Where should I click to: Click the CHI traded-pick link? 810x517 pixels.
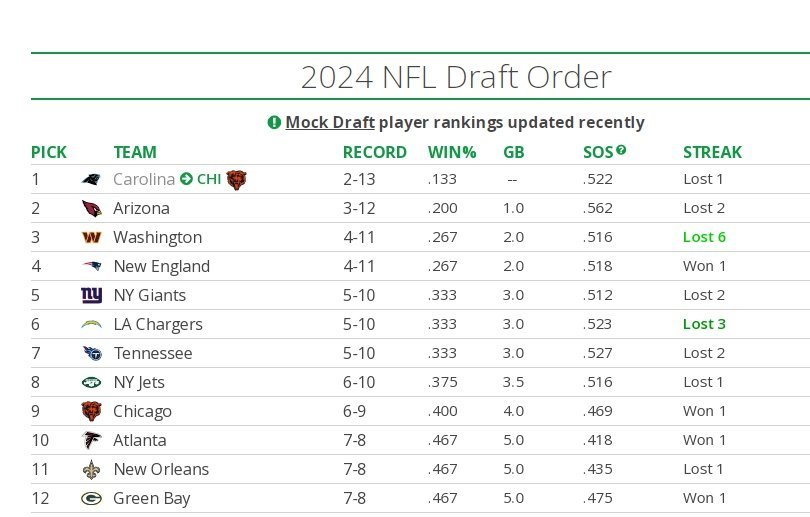209,180
